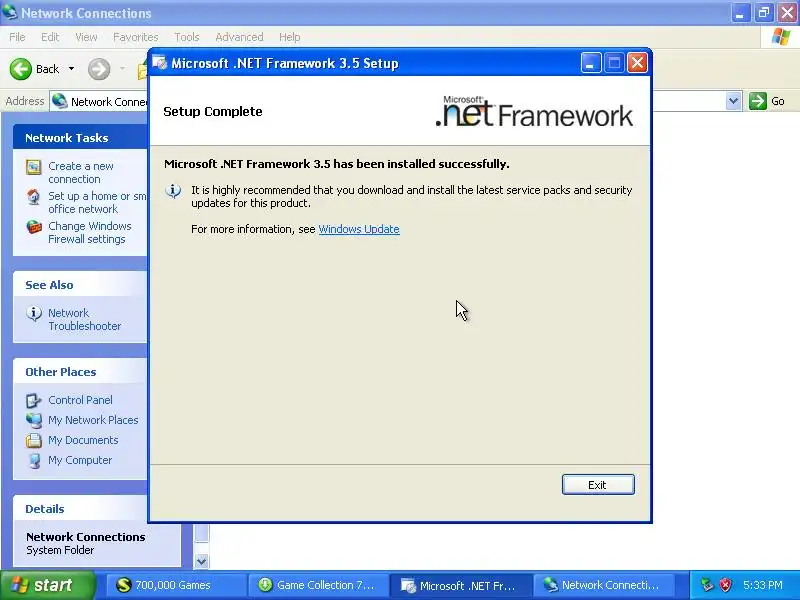Open Control Panel from Other Places
The image size is (800, 600).
tap(80, 400)
